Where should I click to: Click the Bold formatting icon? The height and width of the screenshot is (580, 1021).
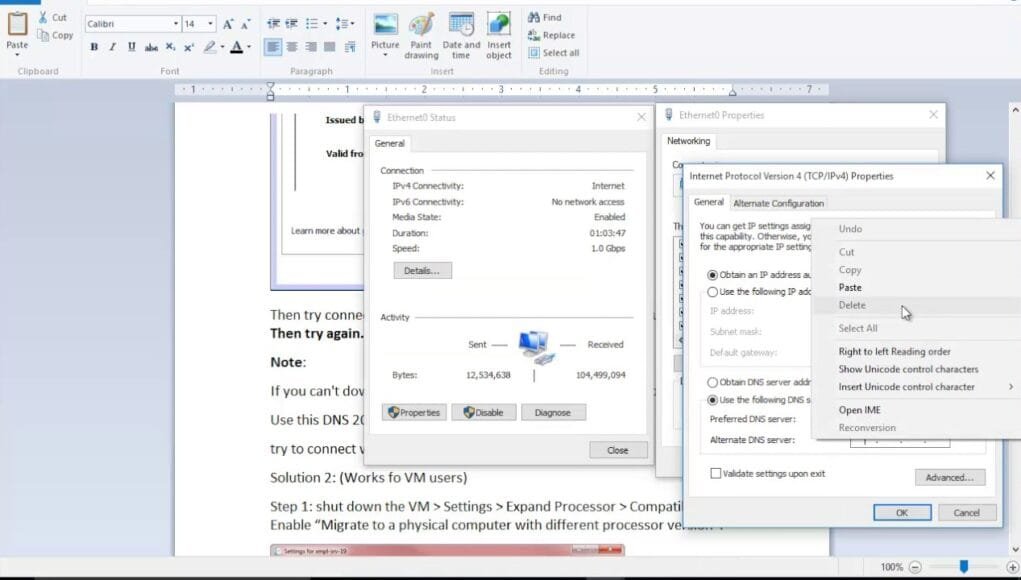[94, 47]
